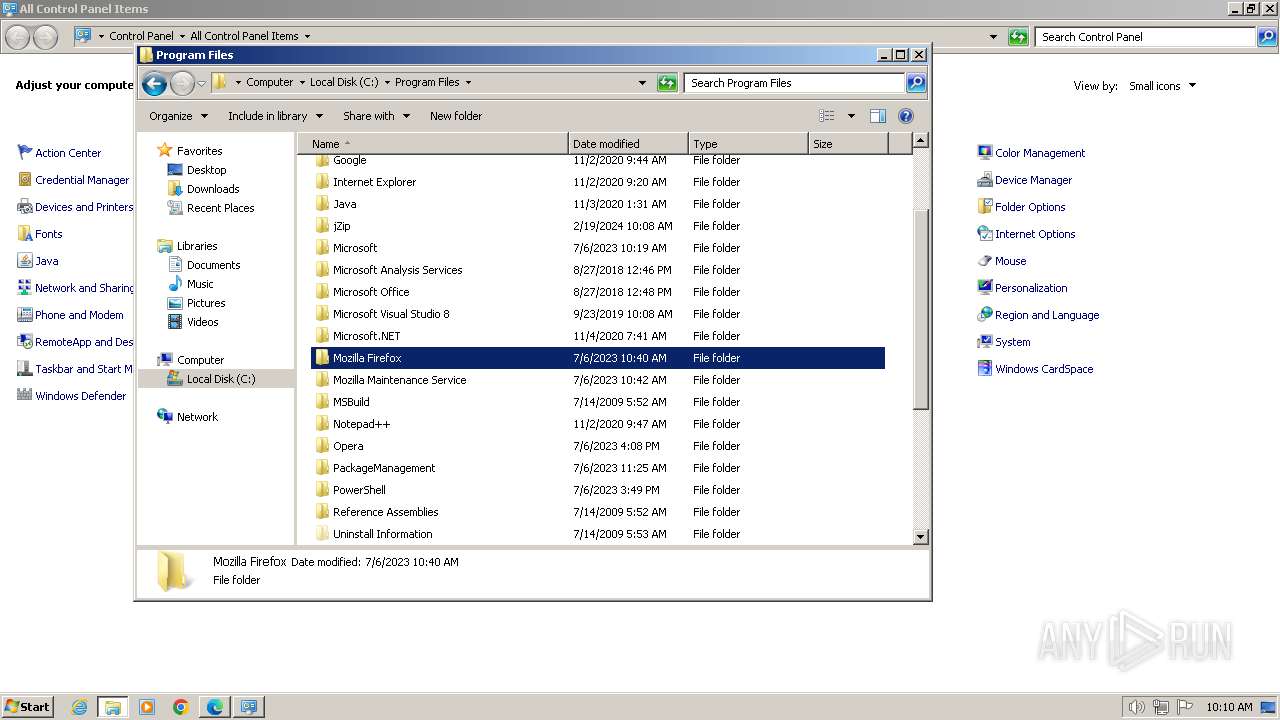Open the View by Small icons dropdown
The image size is (1280, 720).
[1162, 86]
